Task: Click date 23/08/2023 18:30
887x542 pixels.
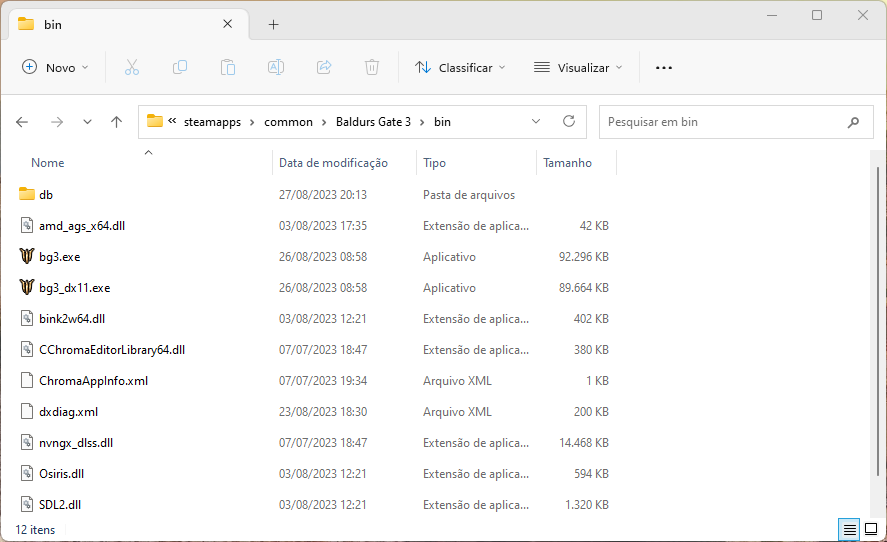Action: 322,411
